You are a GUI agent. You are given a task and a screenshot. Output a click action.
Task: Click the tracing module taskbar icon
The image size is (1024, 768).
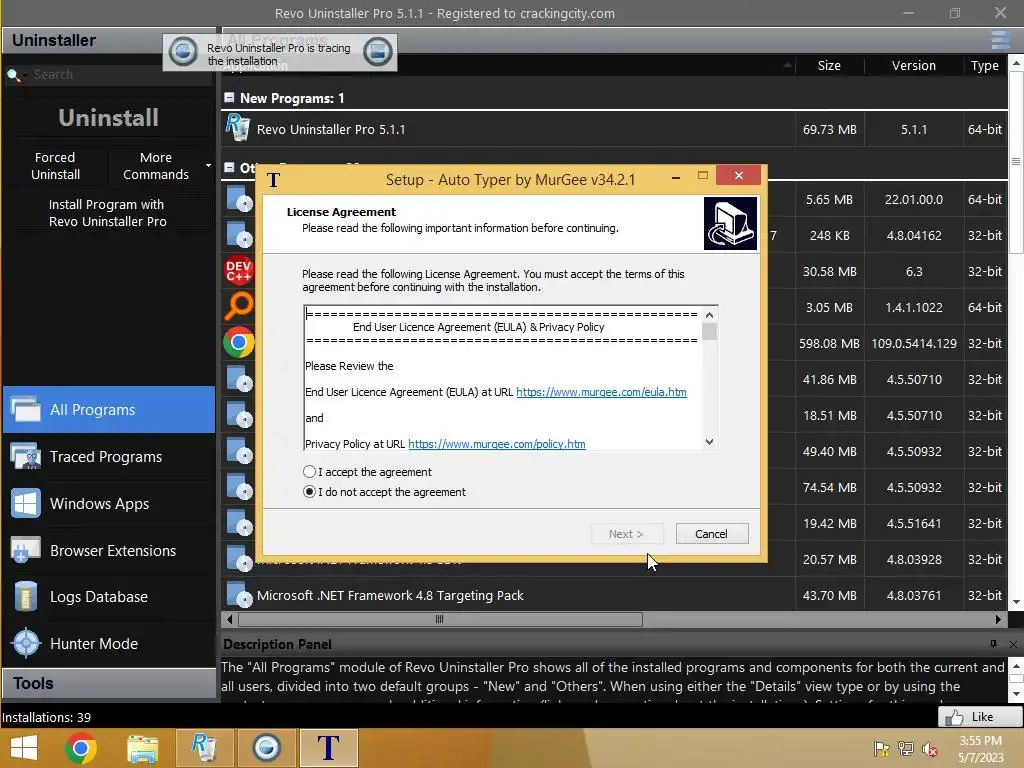[x=266, y=748]
